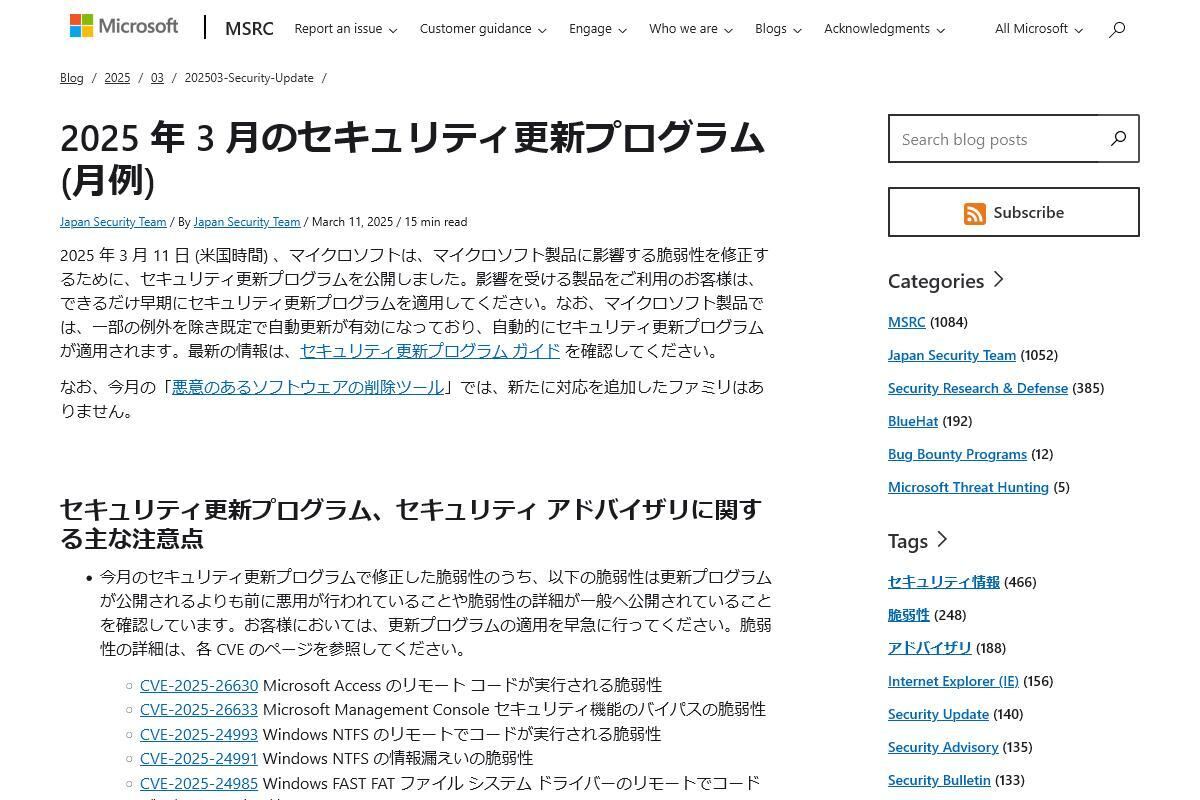The width and height of the screenshot is (1200, 800).
Task: Open search using the top navigation magnifying glass
Action: [x=1117, y=29]
